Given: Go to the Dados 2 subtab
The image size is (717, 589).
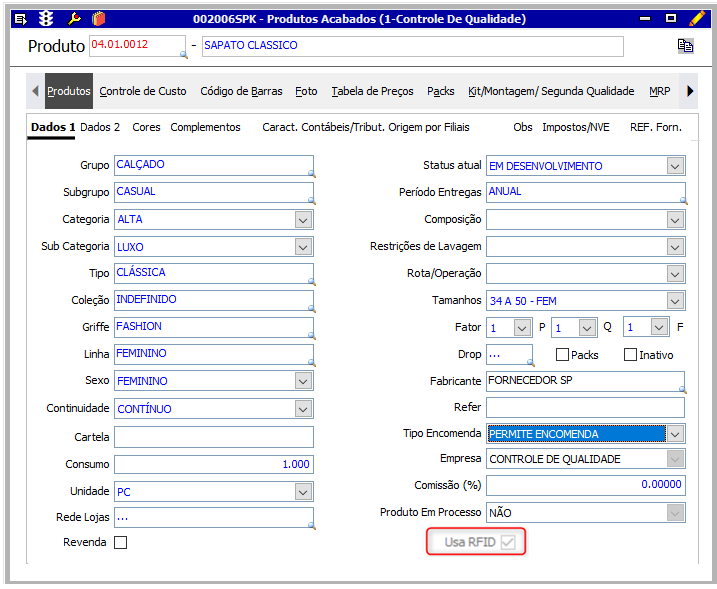Looking at the screenshot, I should 100,127.
